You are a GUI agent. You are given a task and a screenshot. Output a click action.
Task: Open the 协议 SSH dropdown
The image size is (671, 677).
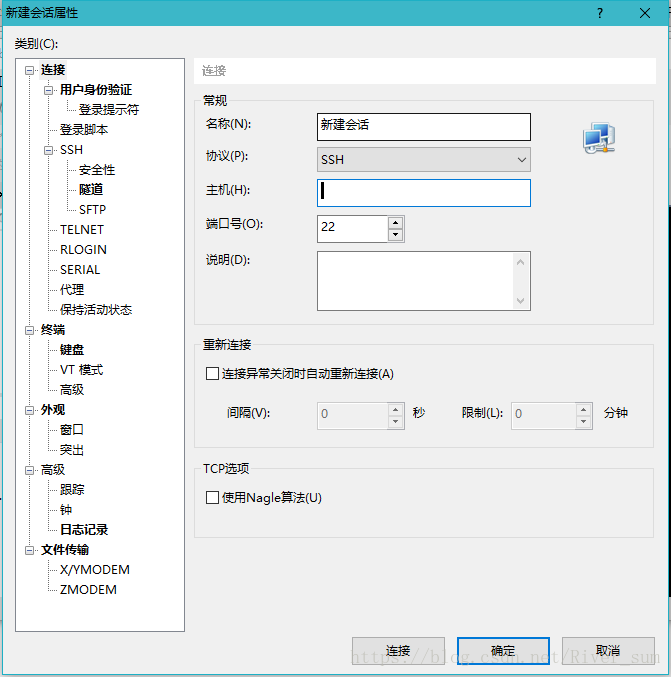[424, 160]
